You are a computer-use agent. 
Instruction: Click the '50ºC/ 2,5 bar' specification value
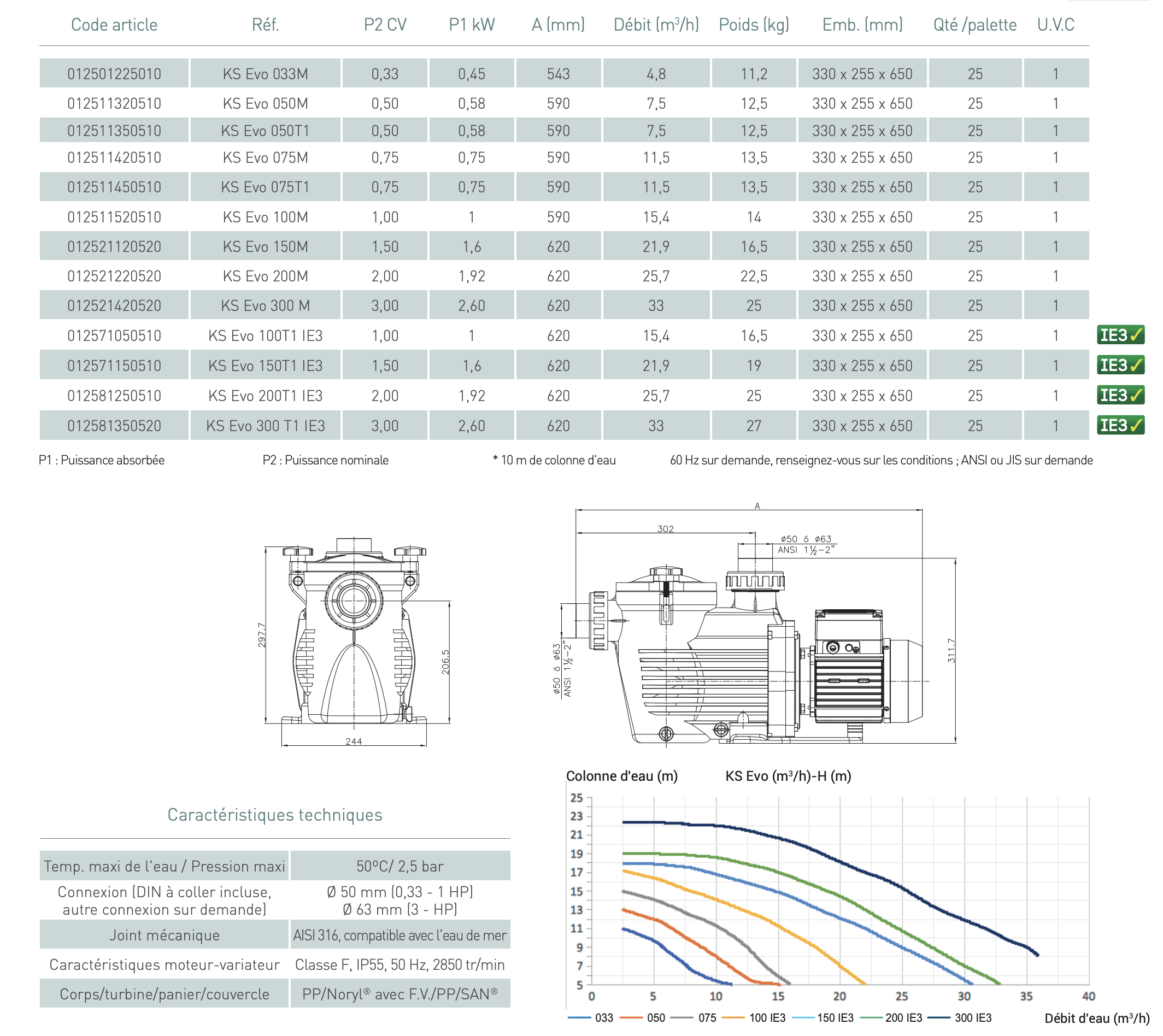coord(400,866)
